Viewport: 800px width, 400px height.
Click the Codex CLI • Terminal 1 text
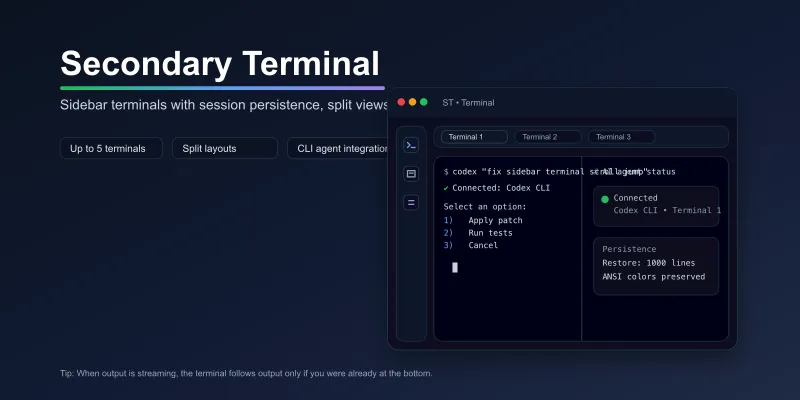click(667, 210)
